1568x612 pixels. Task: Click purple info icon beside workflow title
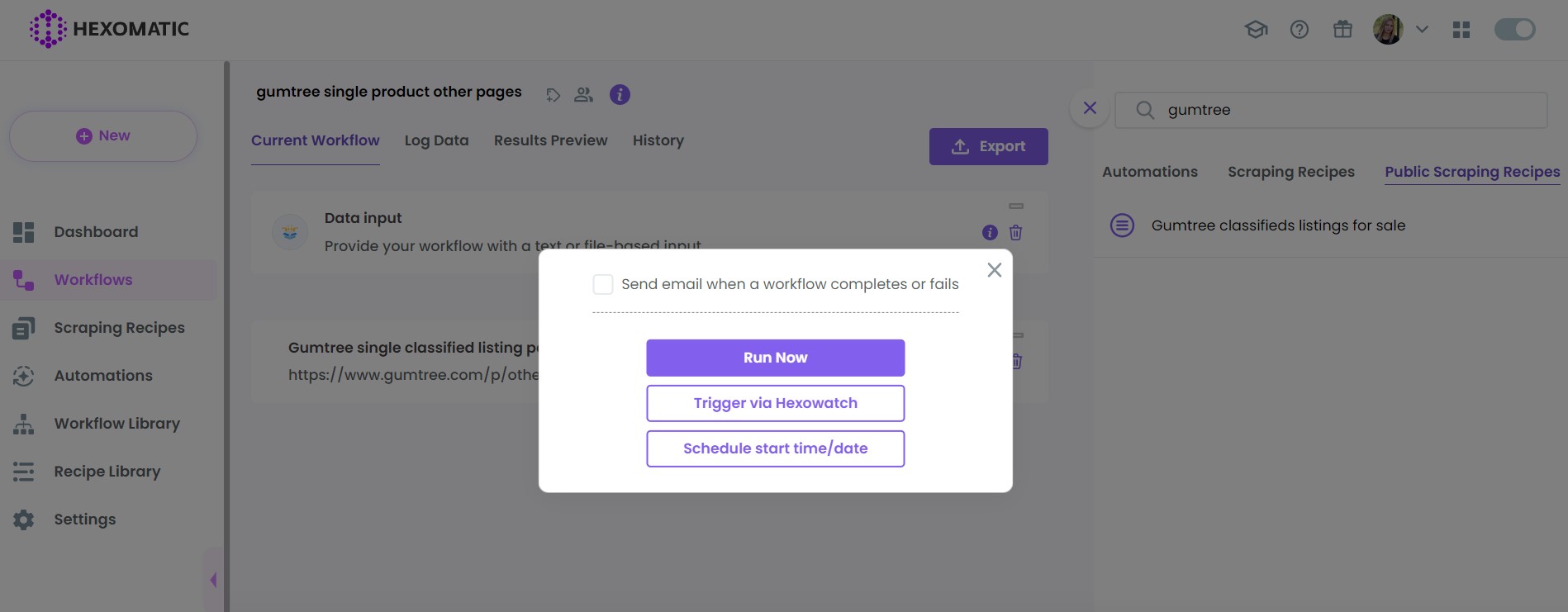coord(620,95)
